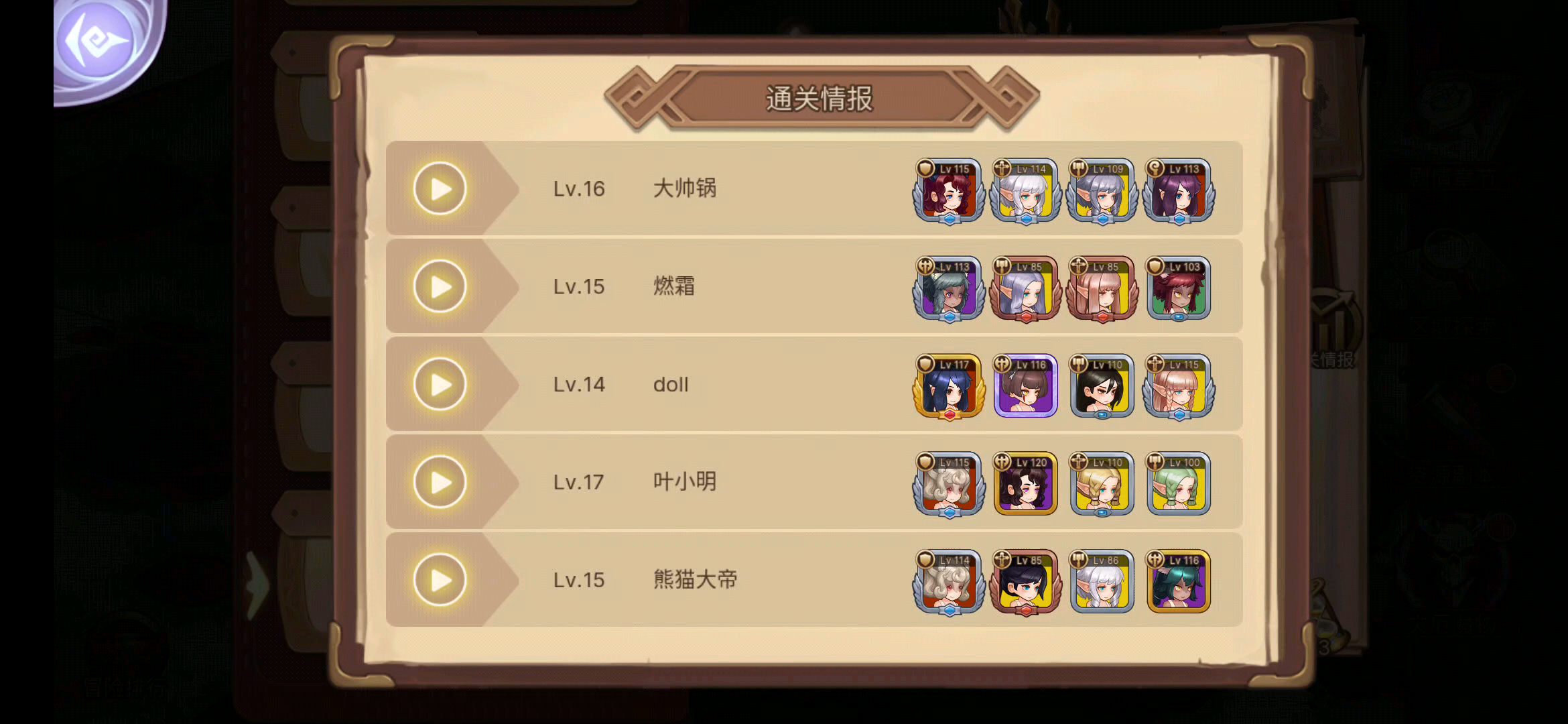Click the 通关情报 title banner

point(821,99)
